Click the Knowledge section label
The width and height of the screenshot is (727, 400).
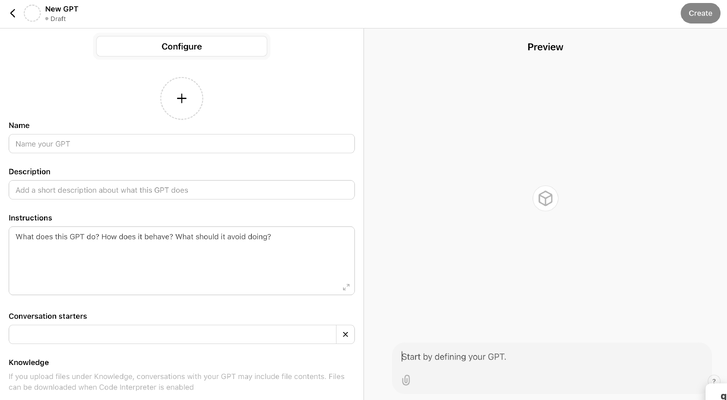(29, 362)
